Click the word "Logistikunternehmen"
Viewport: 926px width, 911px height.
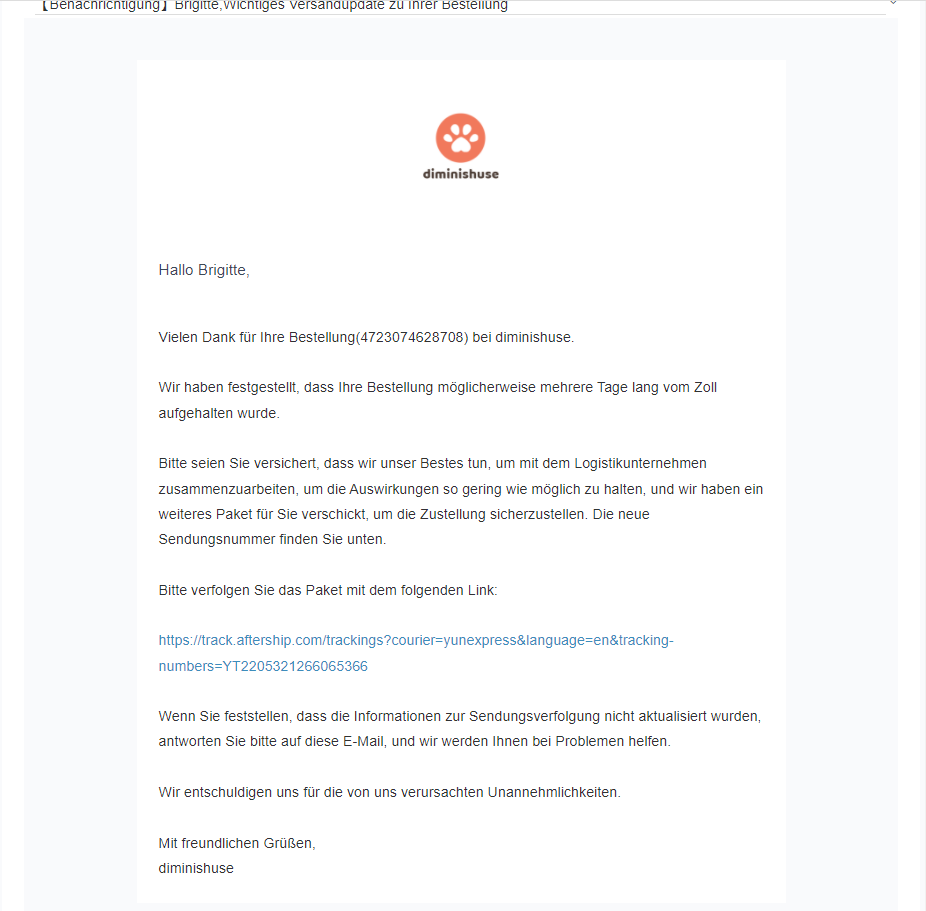(640, 463)
